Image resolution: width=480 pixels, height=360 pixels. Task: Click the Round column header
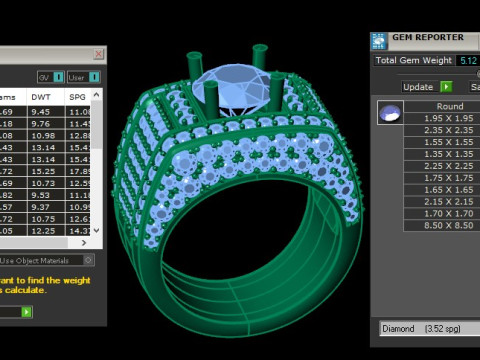[450, 106]
